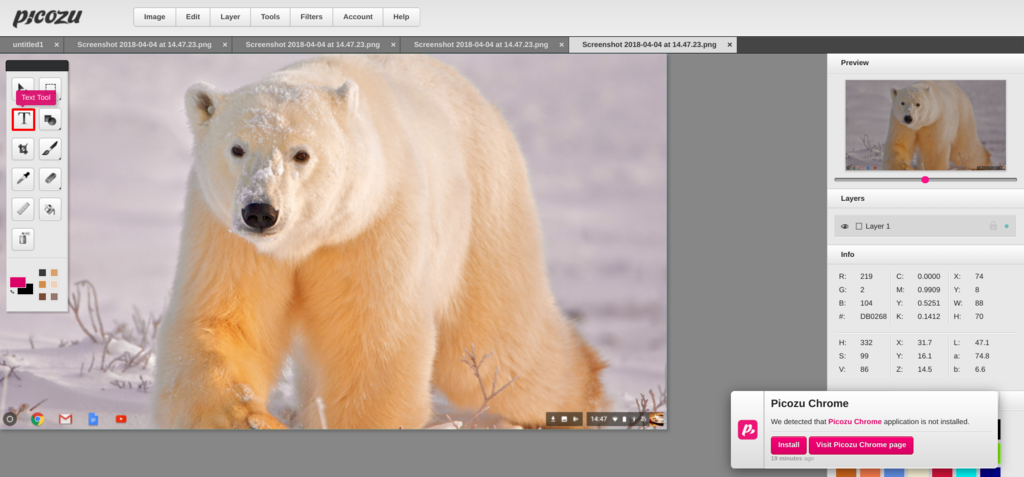This screenshot has height=477, width=1024.
Task: Select the Brush tool
Action: pos(50,149)
